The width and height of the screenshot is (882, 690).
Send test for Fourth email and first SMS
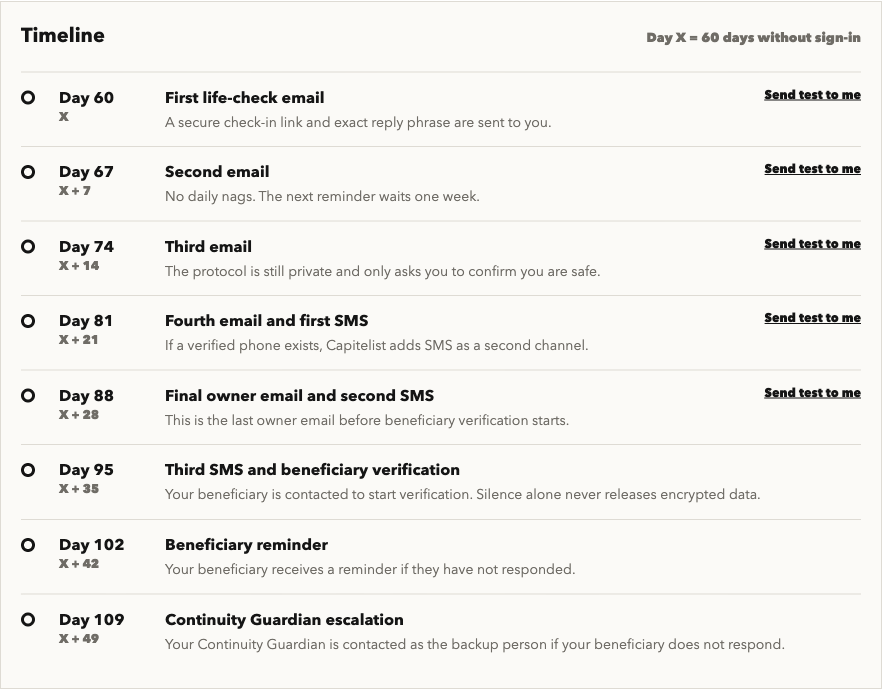pyautogui.click(x=812, y=318)
